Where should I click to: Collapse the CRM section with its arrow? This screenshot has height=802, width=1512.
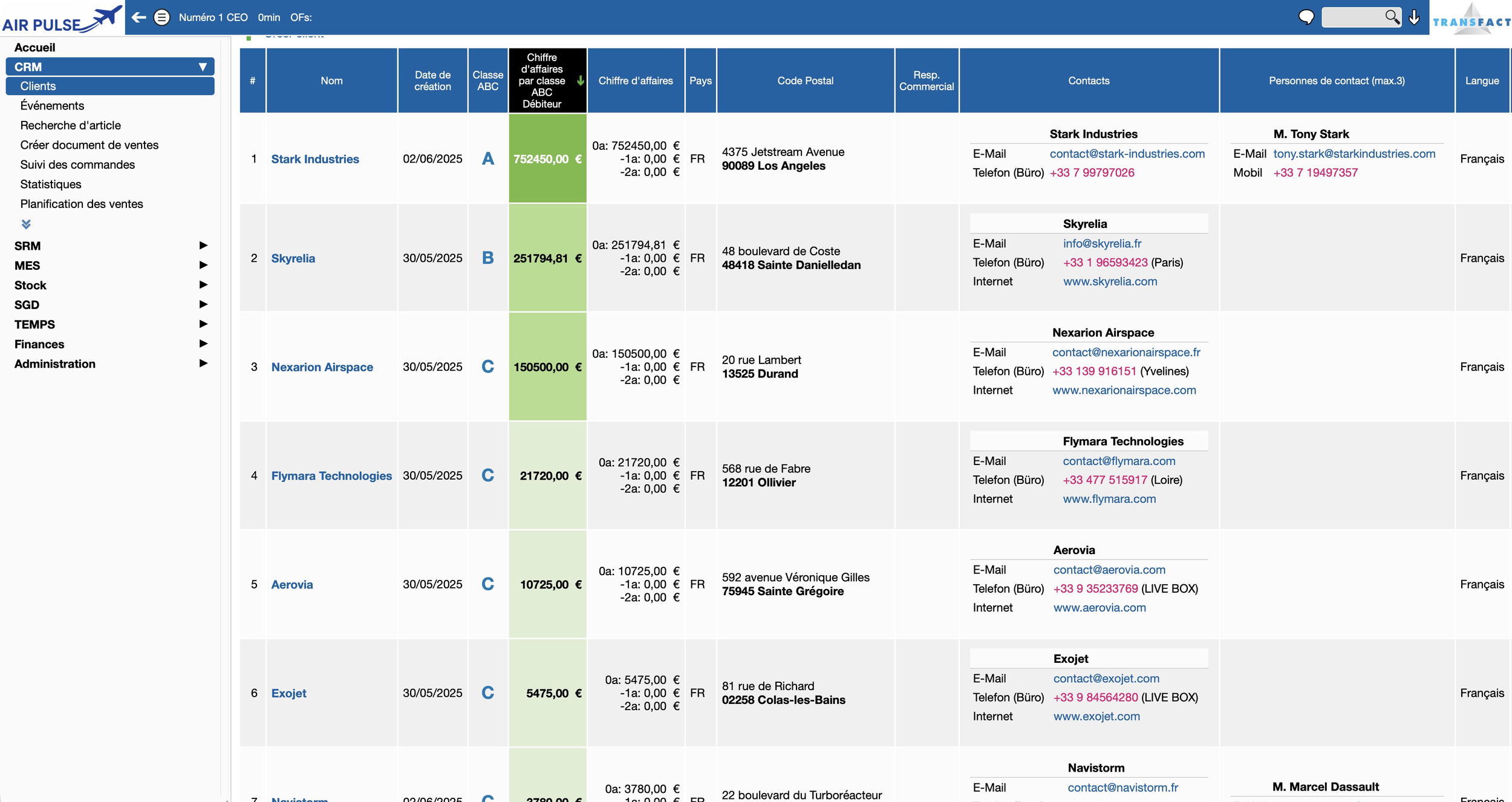pos(203,67)
